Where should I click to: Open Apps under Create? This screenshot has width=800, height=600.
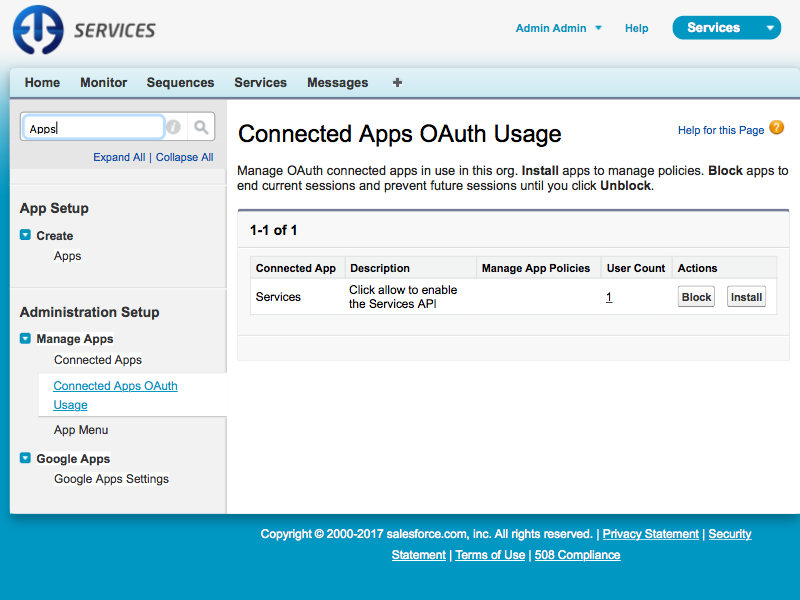67,256
